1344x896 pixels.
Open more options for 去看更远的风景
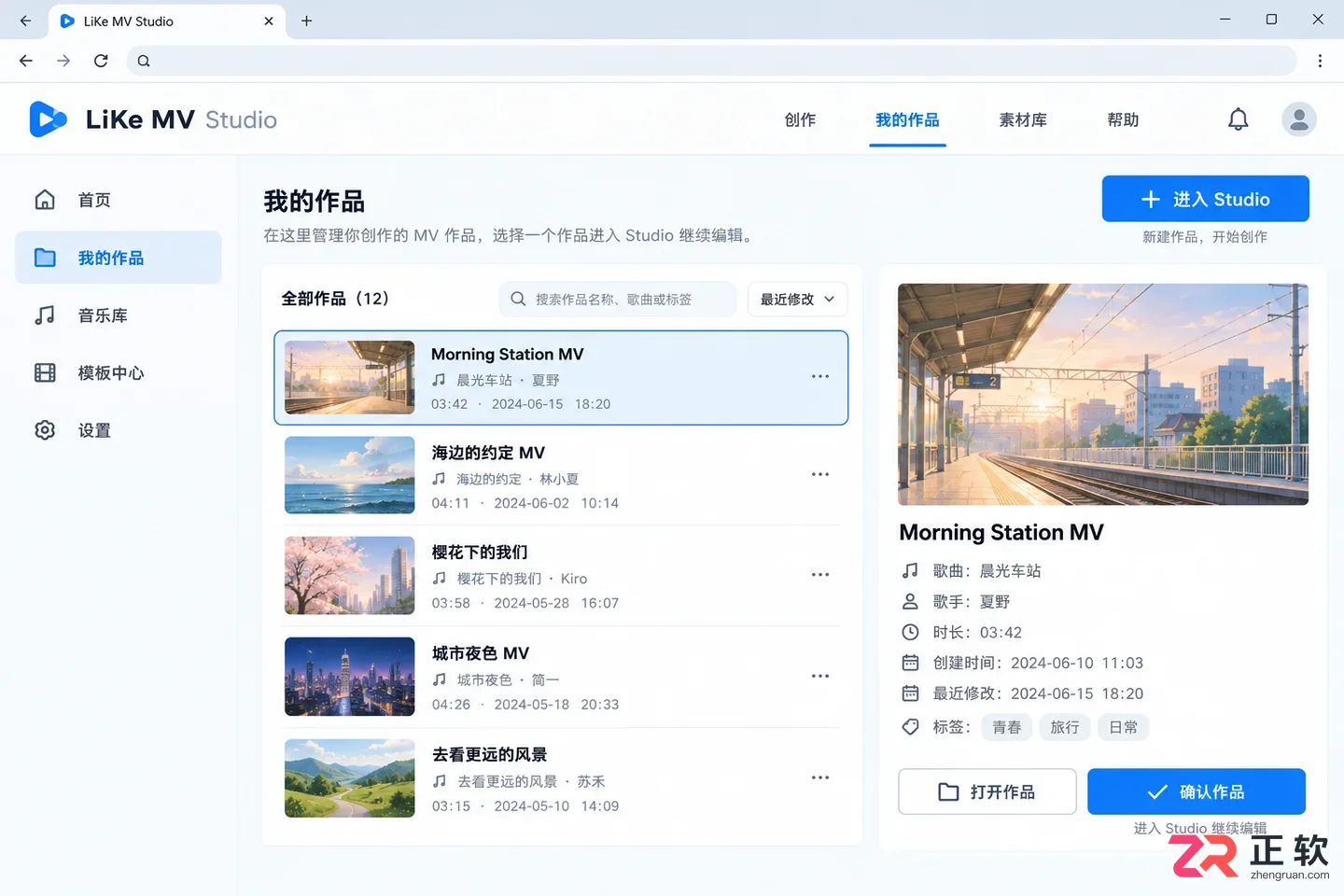coord(820,777)
